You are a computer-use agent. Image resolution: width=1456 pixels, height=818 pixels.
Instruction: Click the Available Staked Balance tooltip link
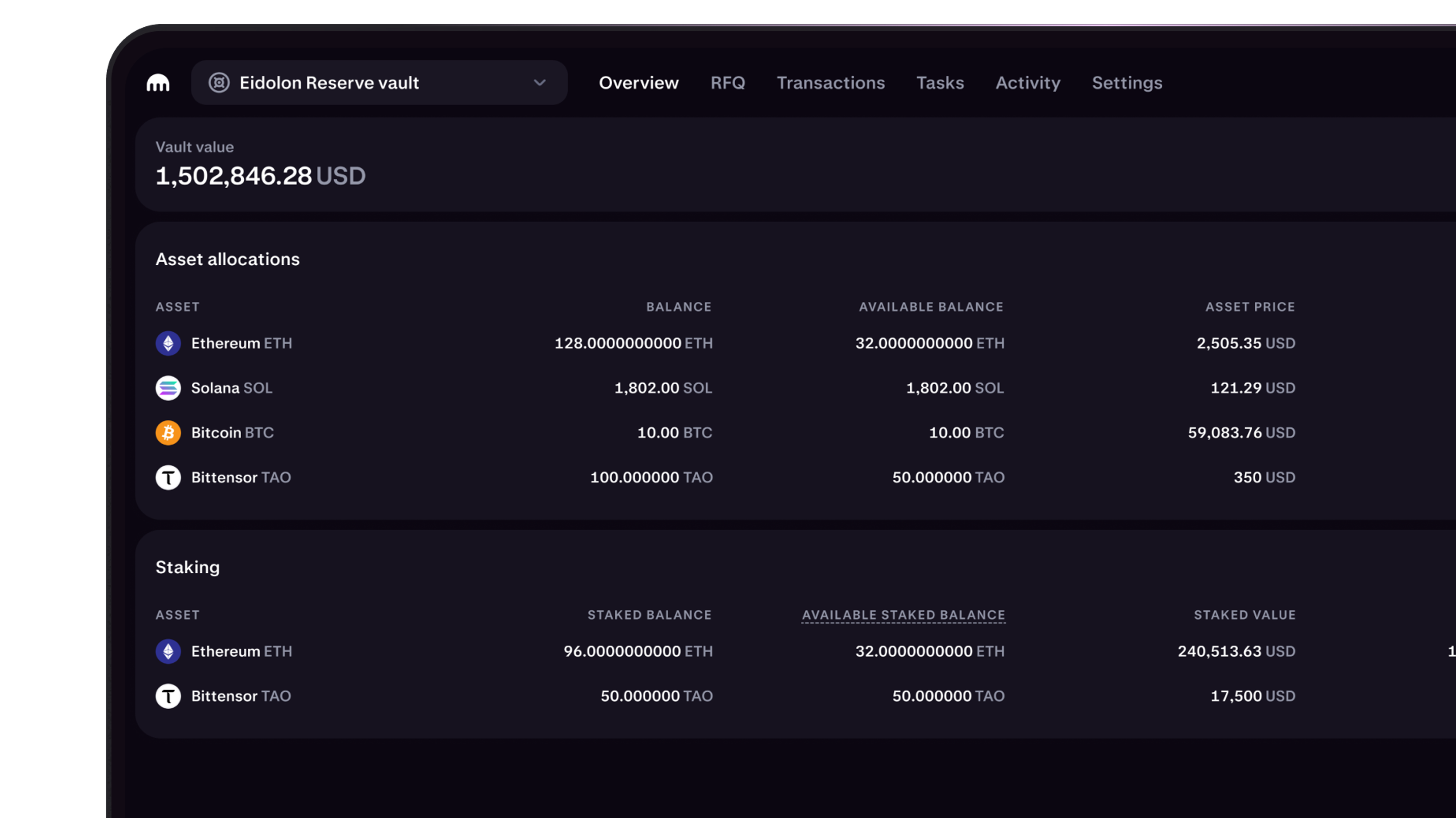click(902, 614)
